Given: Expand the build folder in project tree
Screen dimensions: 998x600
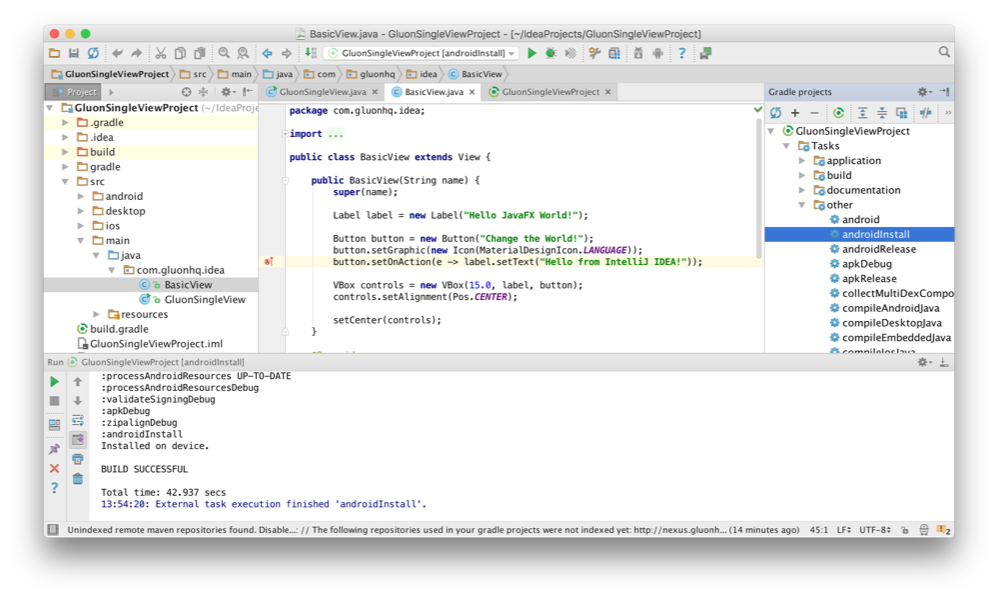Looking at the screenshot, I should point(65,152).
